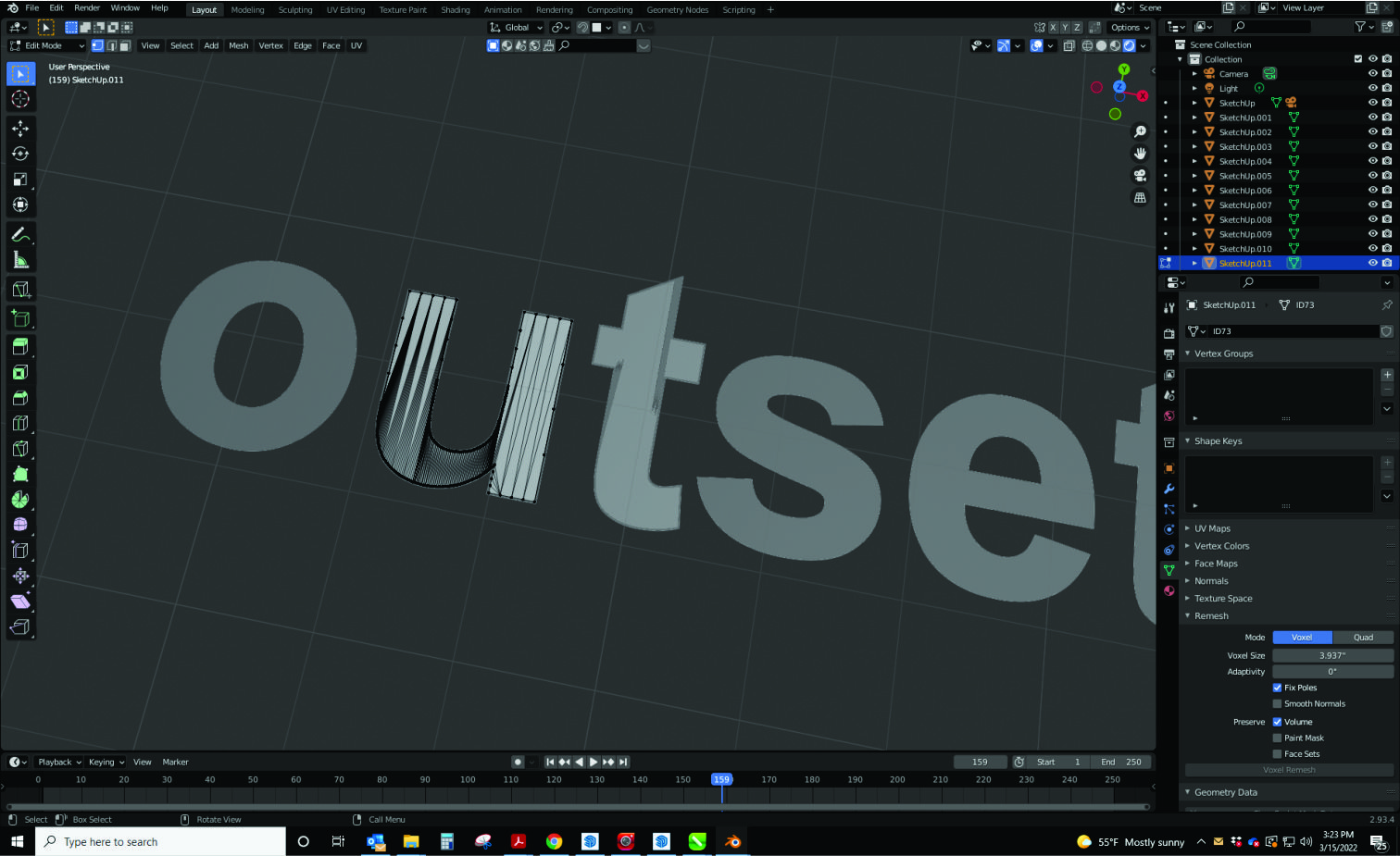1400x856 pixels.
Task: Enable the Paint Mask checkbox
Action: point(1278,738)
